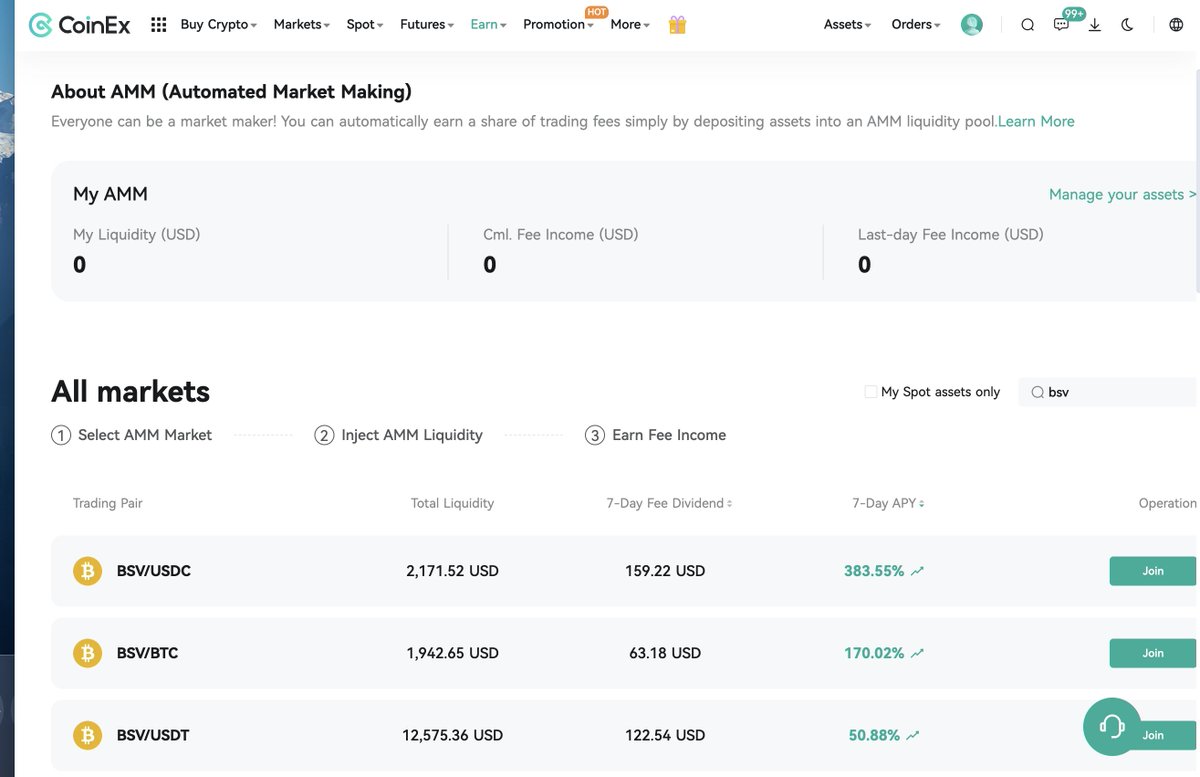This screenshot has height=777, width=1200.
Task: Click the Inject AMM Liquidity step label
Action: pyautogui.click(x=412, y=435)
